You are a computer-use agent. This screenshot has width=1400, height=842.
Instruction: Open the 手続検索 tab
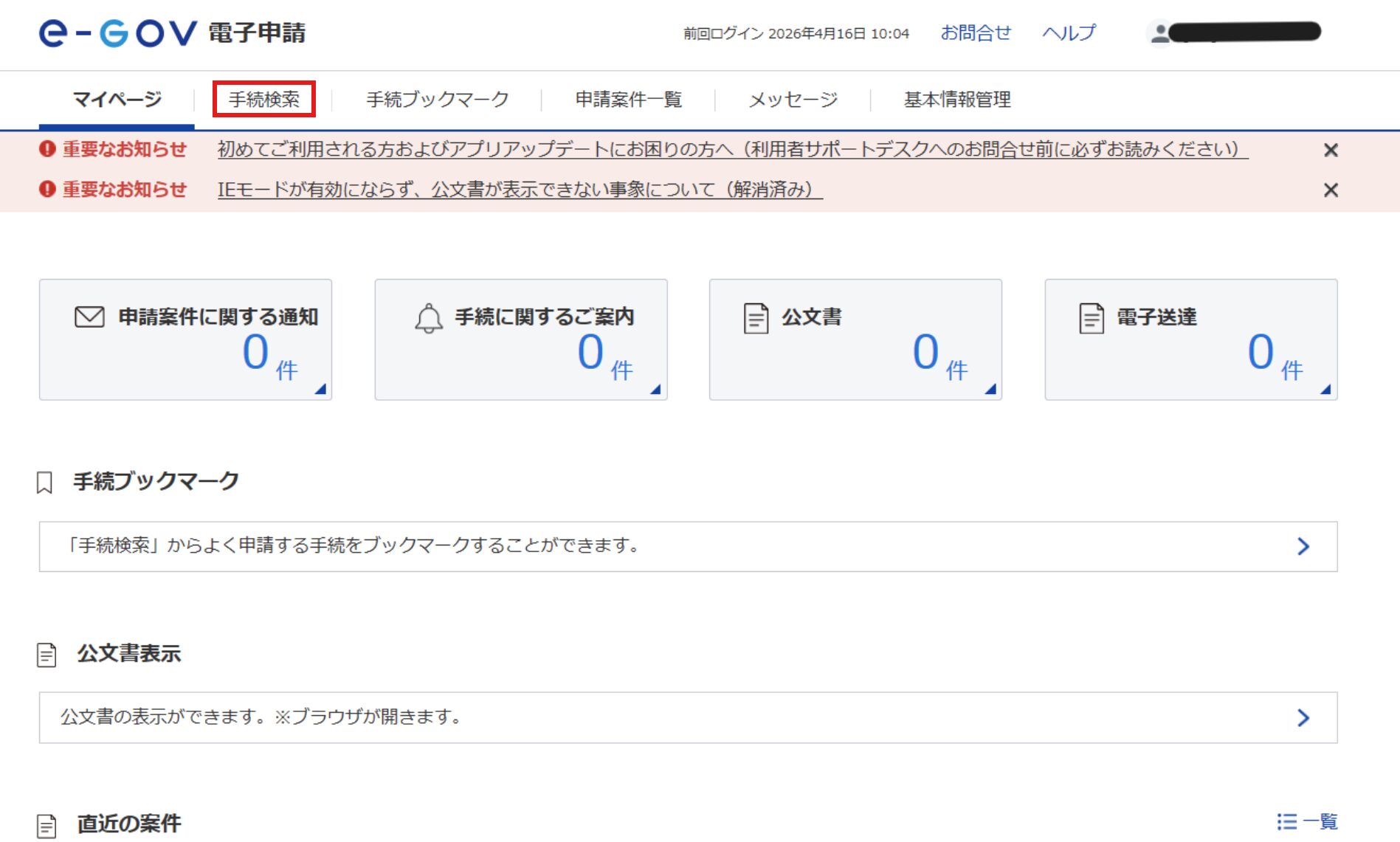pyautogui.click(x=264, y=99)
